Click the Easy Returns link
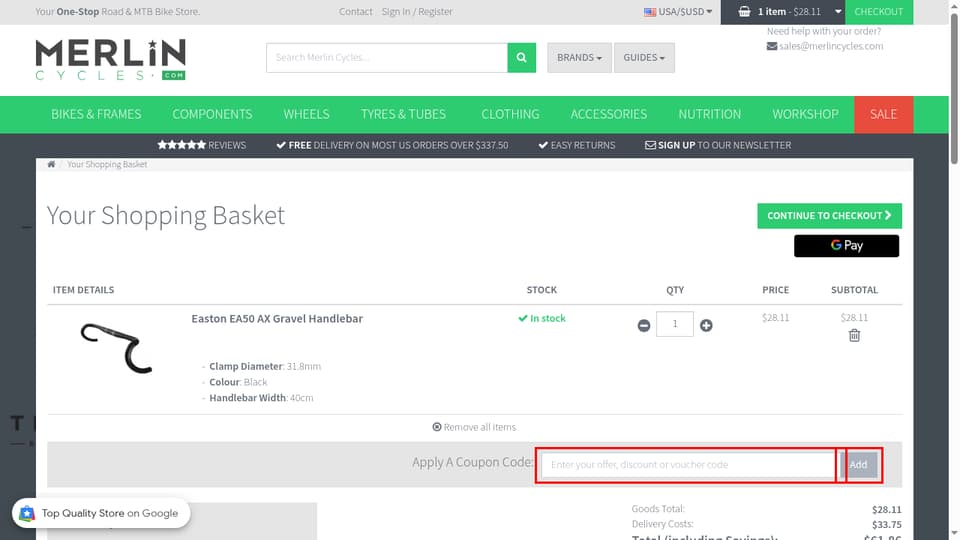This screenshot has width=960, height=540. coord(577,145)
